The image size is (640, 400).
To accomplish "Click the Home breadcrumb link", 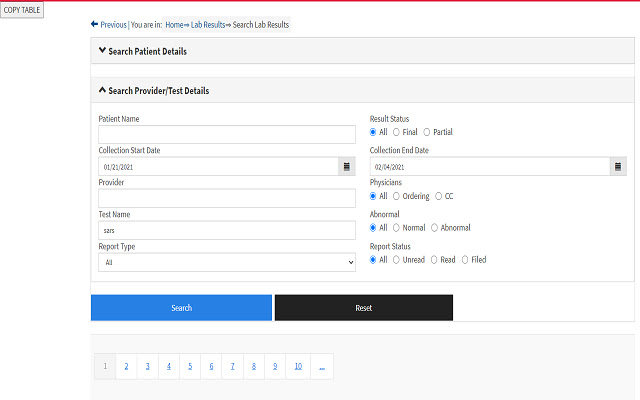I will [174, 24].
